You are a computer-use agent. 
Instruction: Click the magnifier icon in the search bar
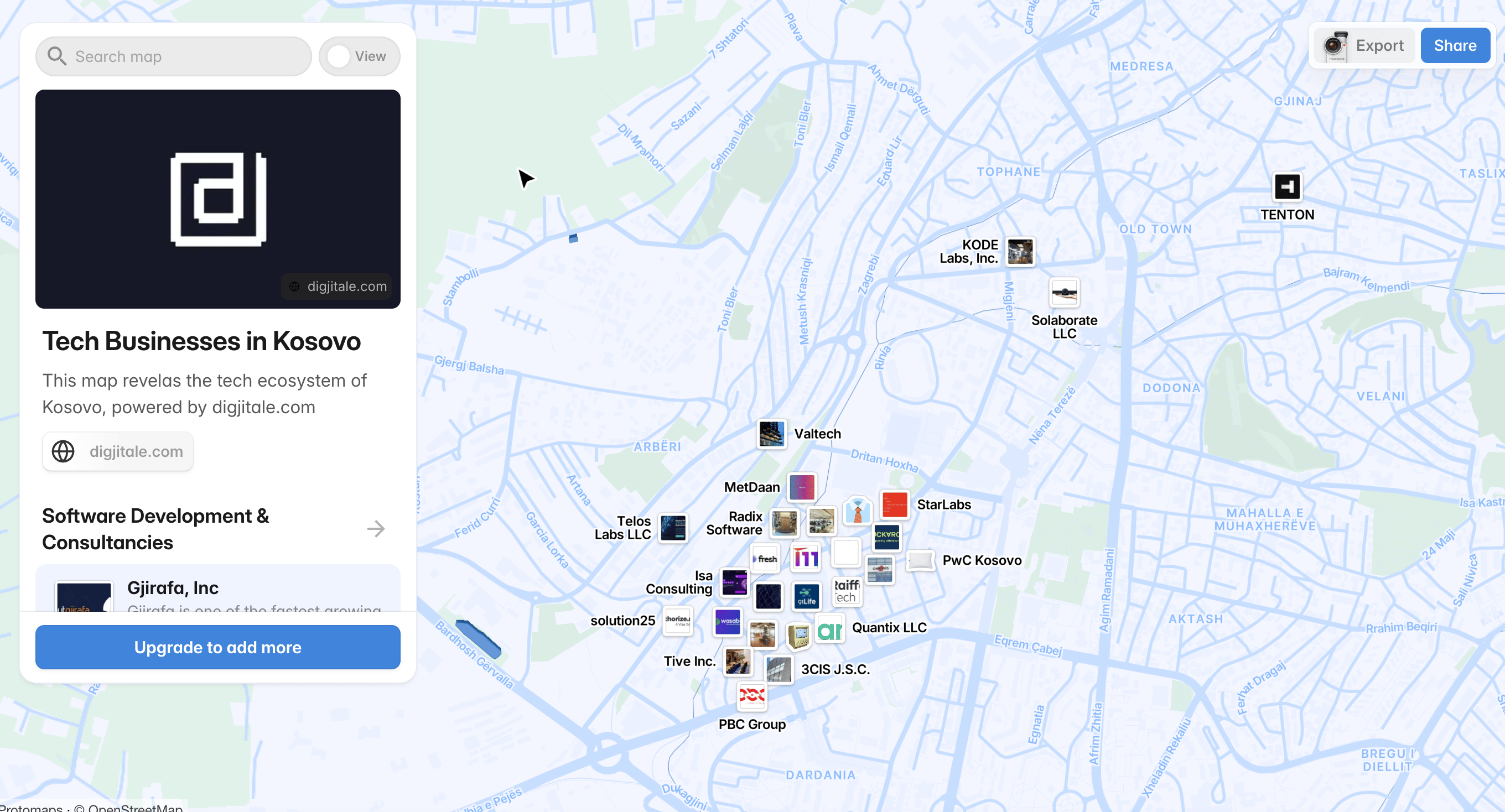[x=56, y=56]
